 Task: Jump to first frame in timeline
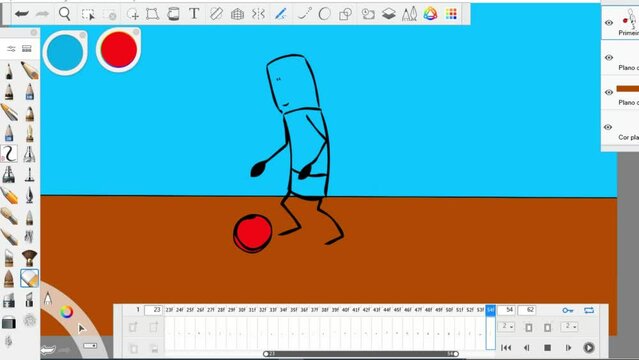coord(506,347)
